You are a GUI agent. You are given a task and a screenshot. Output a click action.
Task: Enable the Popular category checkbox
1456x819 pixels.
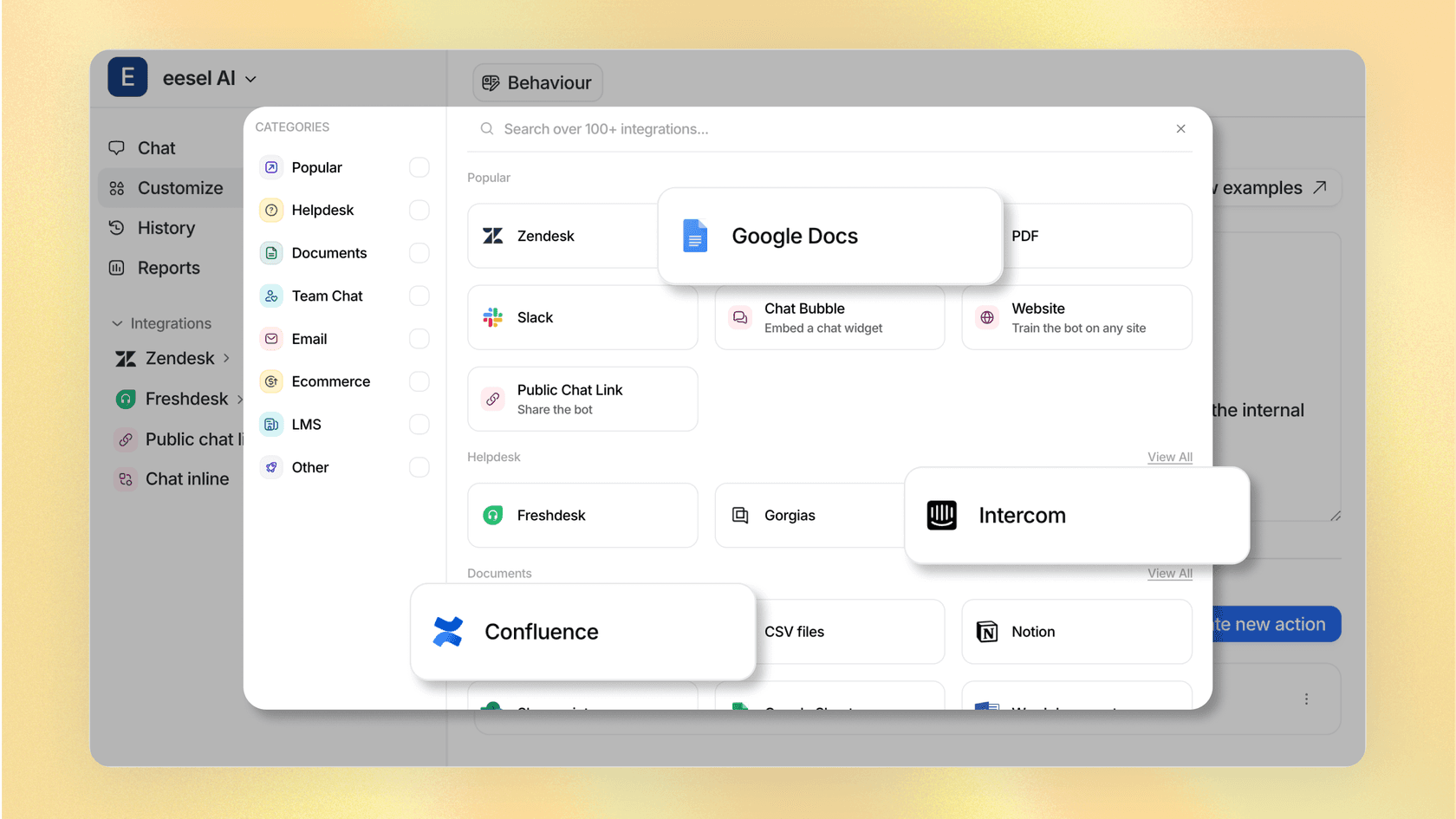(x=419, y=167)
